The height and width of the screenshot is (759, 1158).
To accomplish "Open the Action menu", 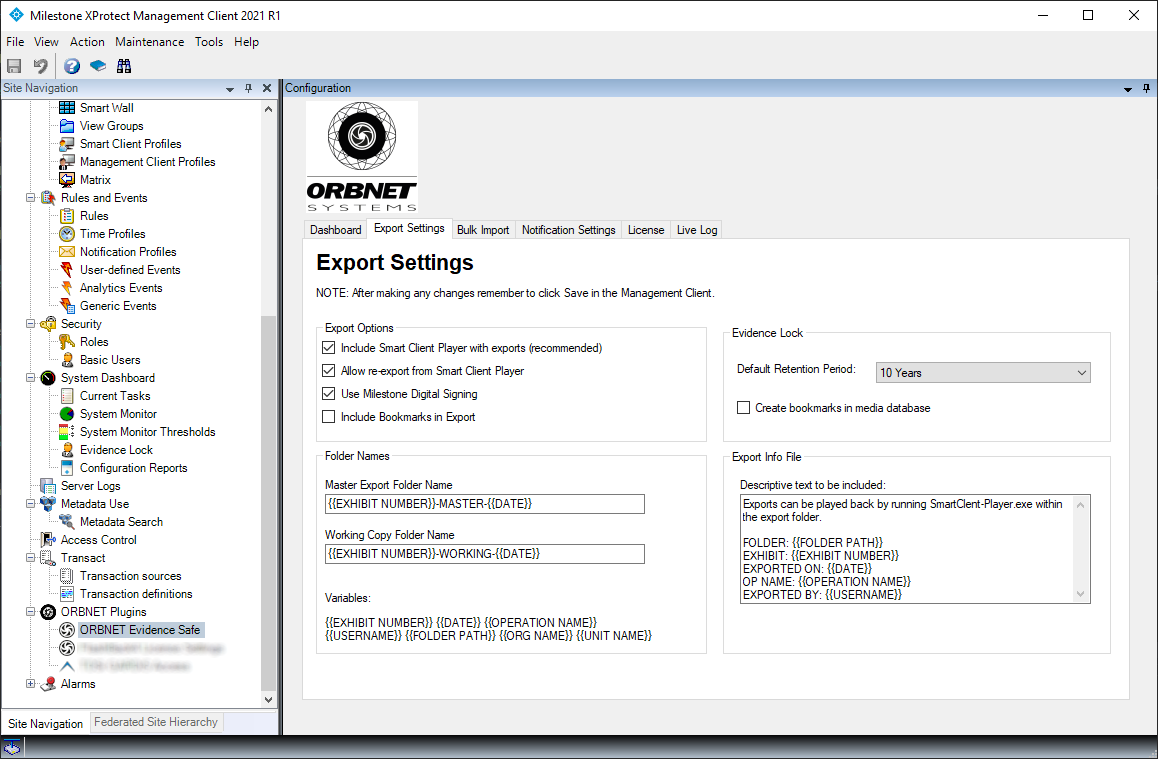I will pos(87,42).
